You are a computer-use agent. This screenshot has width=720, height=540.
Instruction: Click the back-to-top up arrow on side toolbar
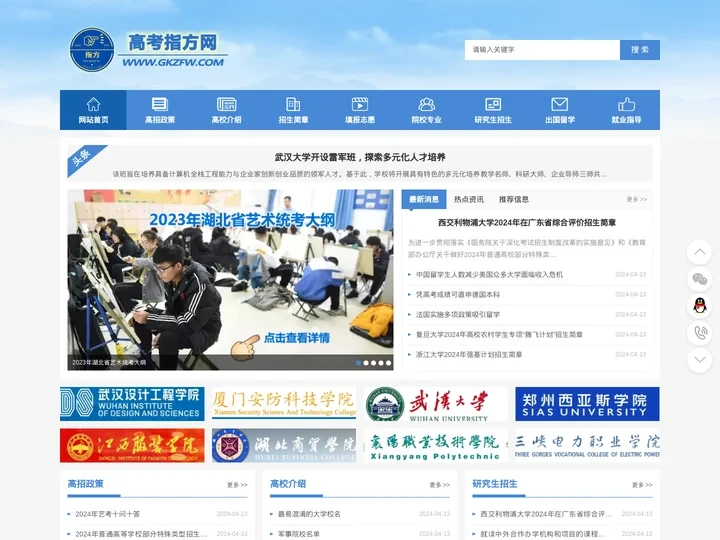699,252
